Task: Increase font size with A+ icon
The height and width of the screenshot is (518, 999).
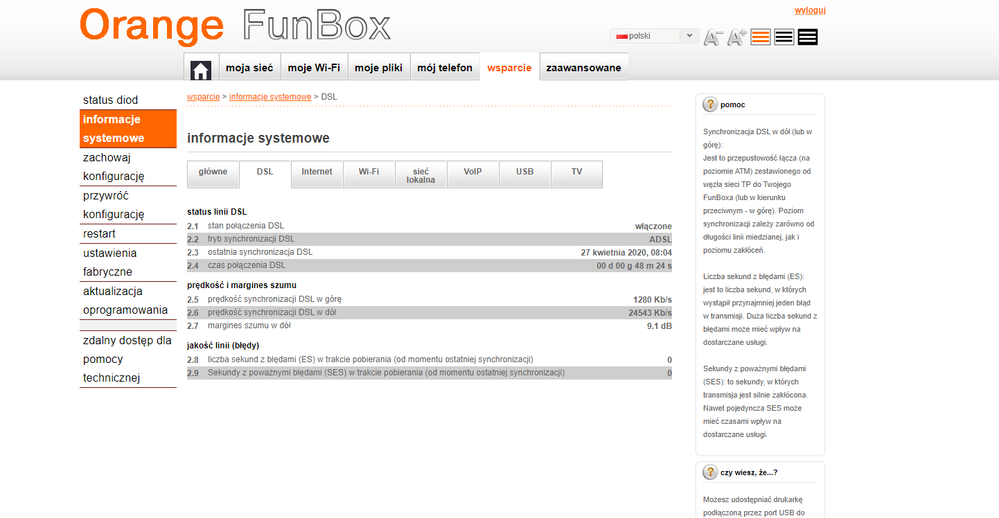Action: (737, 38)
